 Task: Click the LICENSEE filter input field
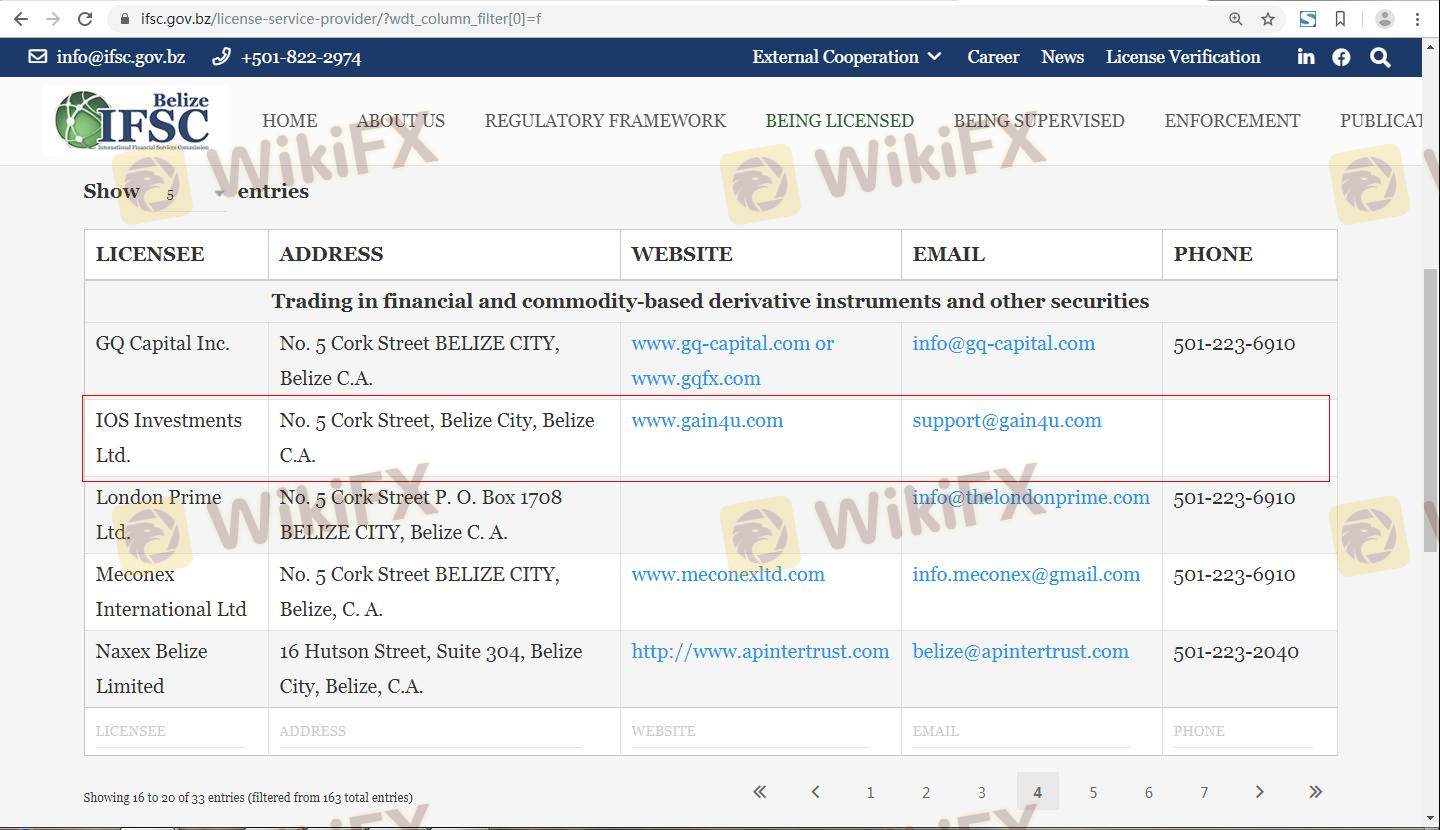coord(170,731)
